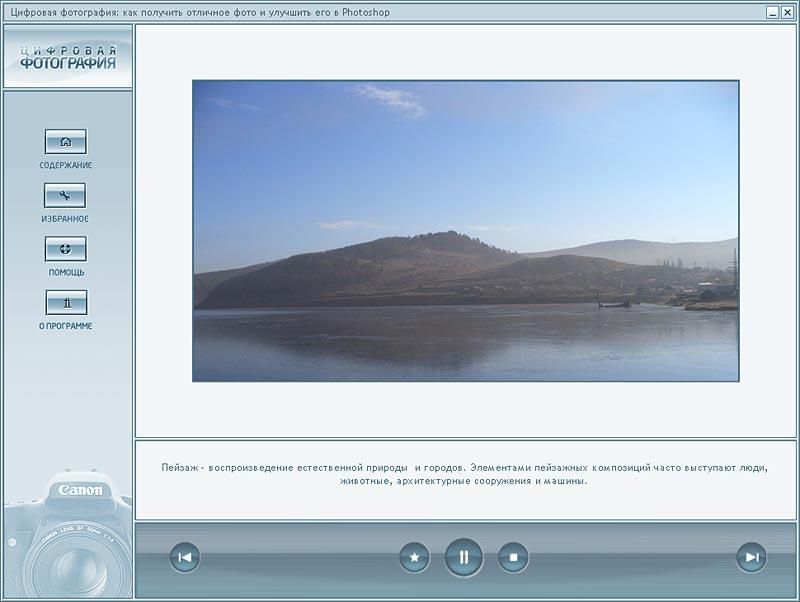
Task: Add slide to favorites with star button
Action: click(414, 557)
